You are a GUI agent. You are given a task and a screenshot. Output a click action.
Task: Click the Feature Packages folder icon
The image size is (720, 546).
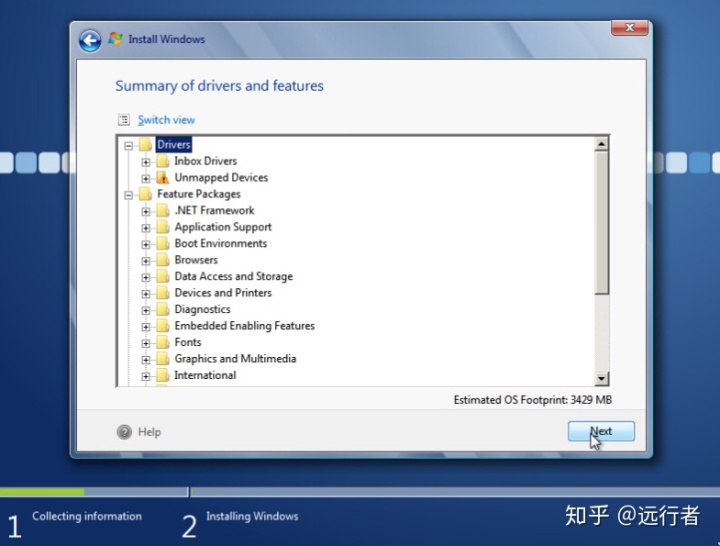(146, 194)
